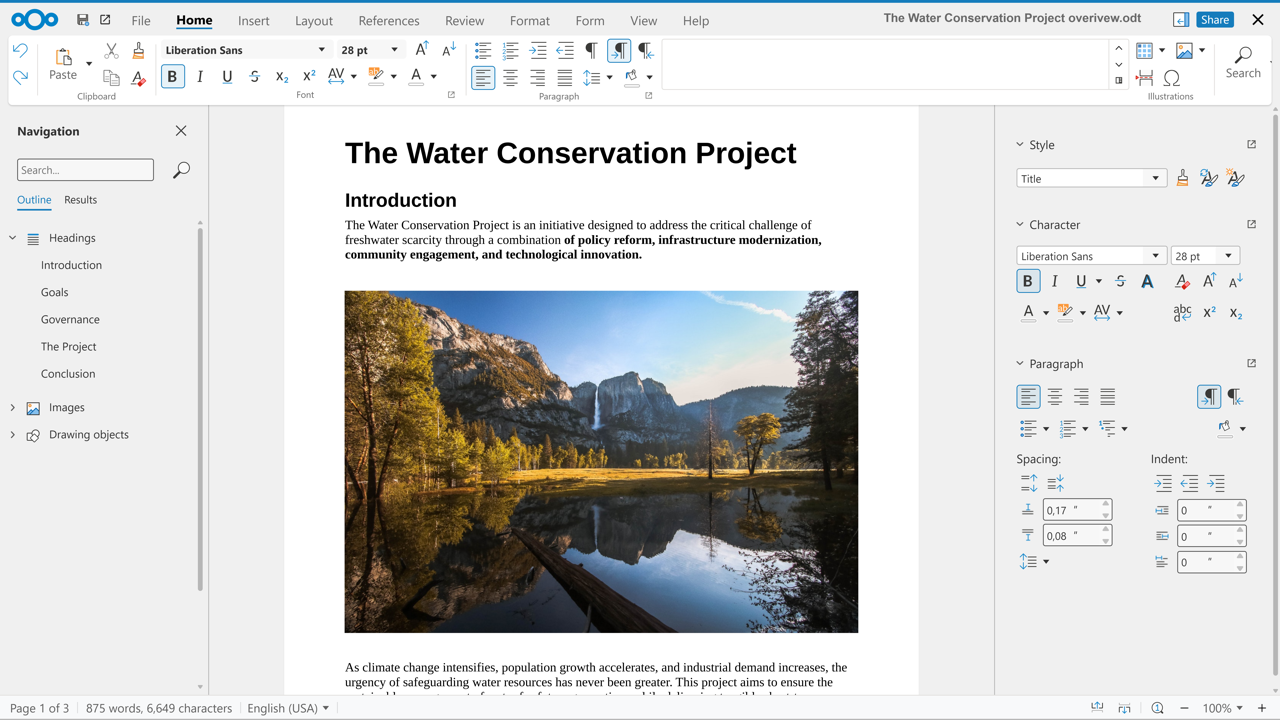
Task: Click the navigation search magnifier icon
Action: tap(181, 171)
